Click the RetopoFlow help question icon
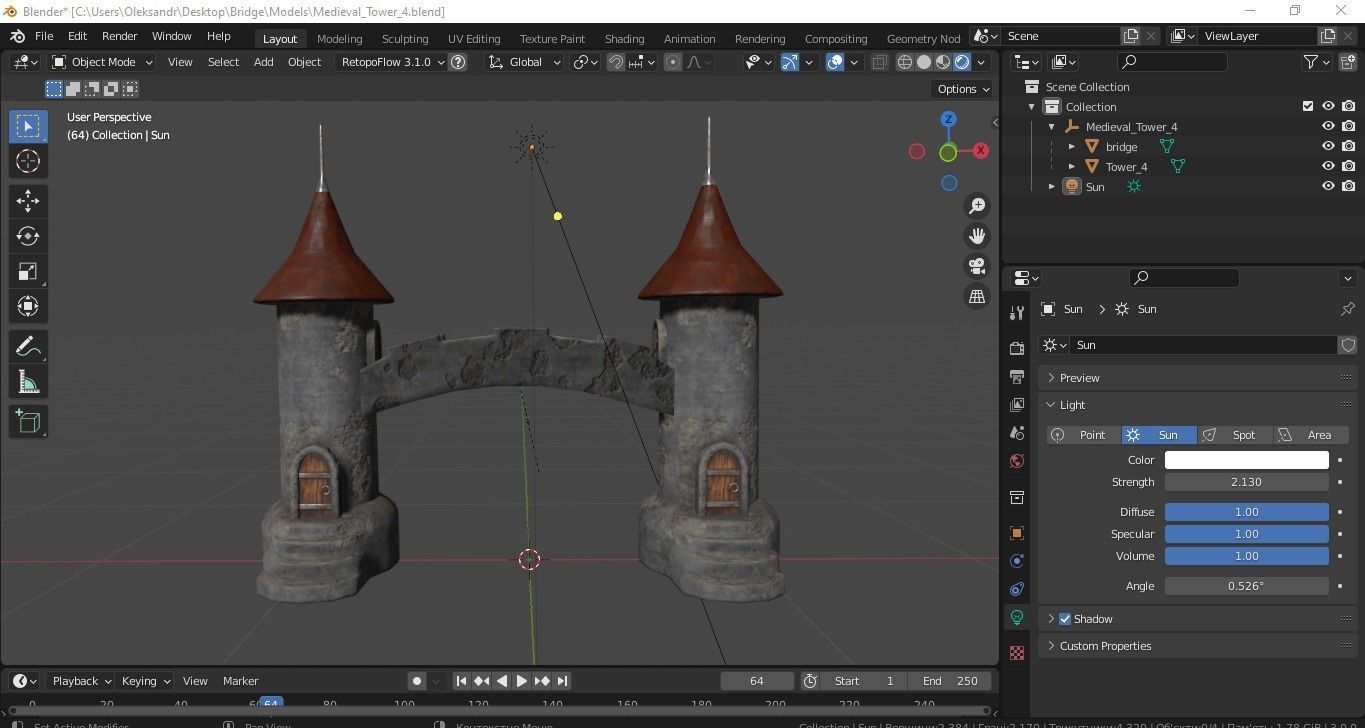1365x728 pixels. click(x=458, y=62)
